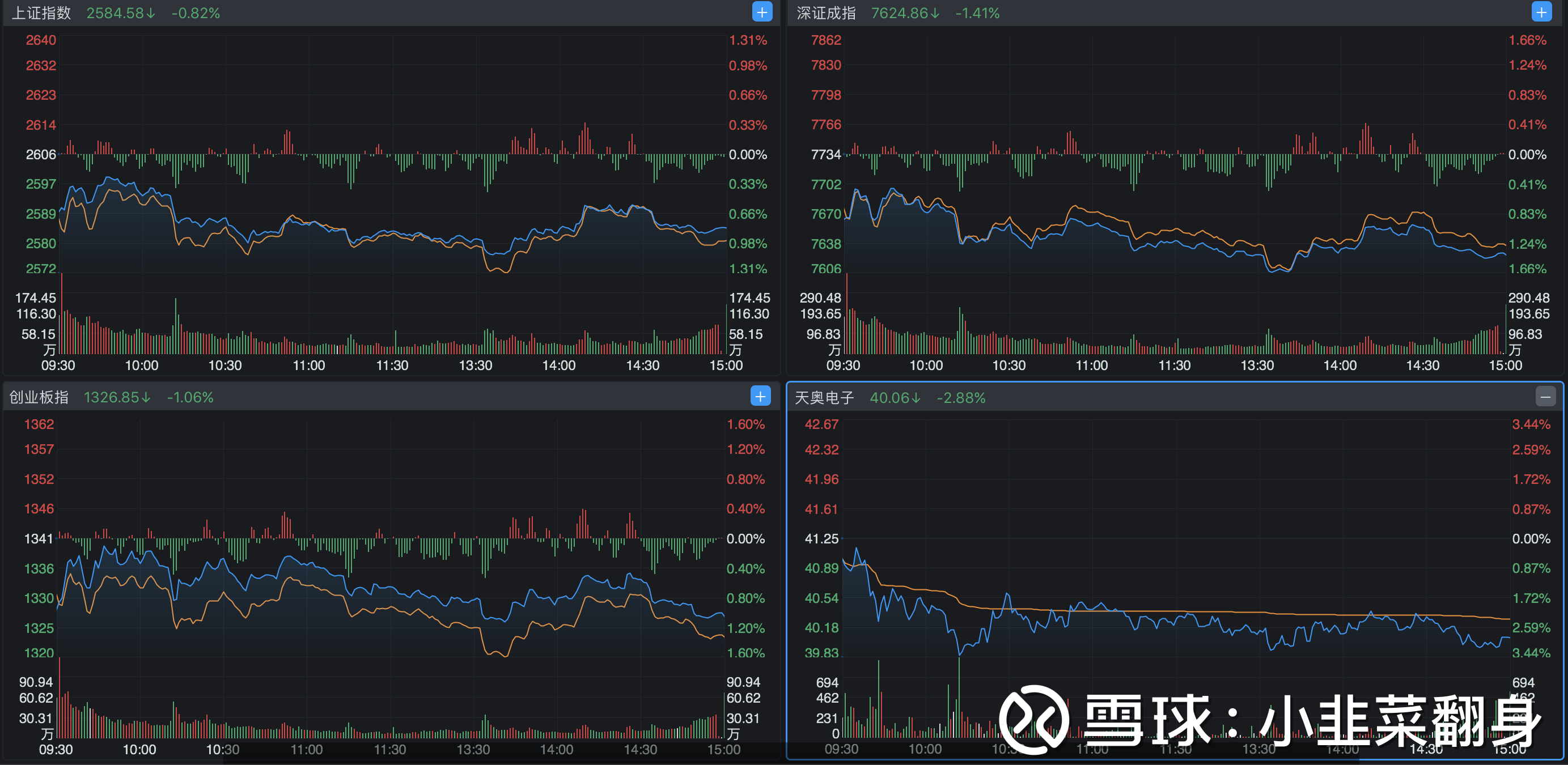Click the -1.41% change value
1568x765 pixels.
click(977, 13)
